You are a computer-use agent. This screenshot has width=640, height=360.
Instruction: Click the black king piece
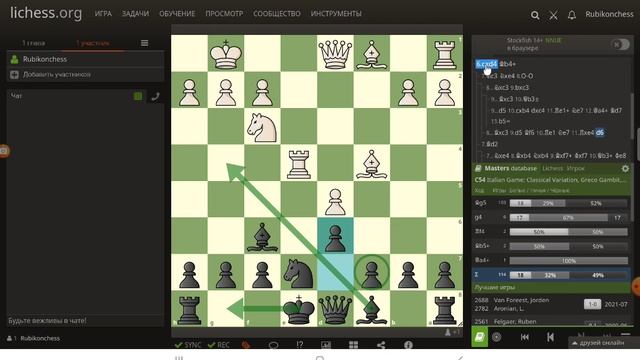(x=299, y=309)
